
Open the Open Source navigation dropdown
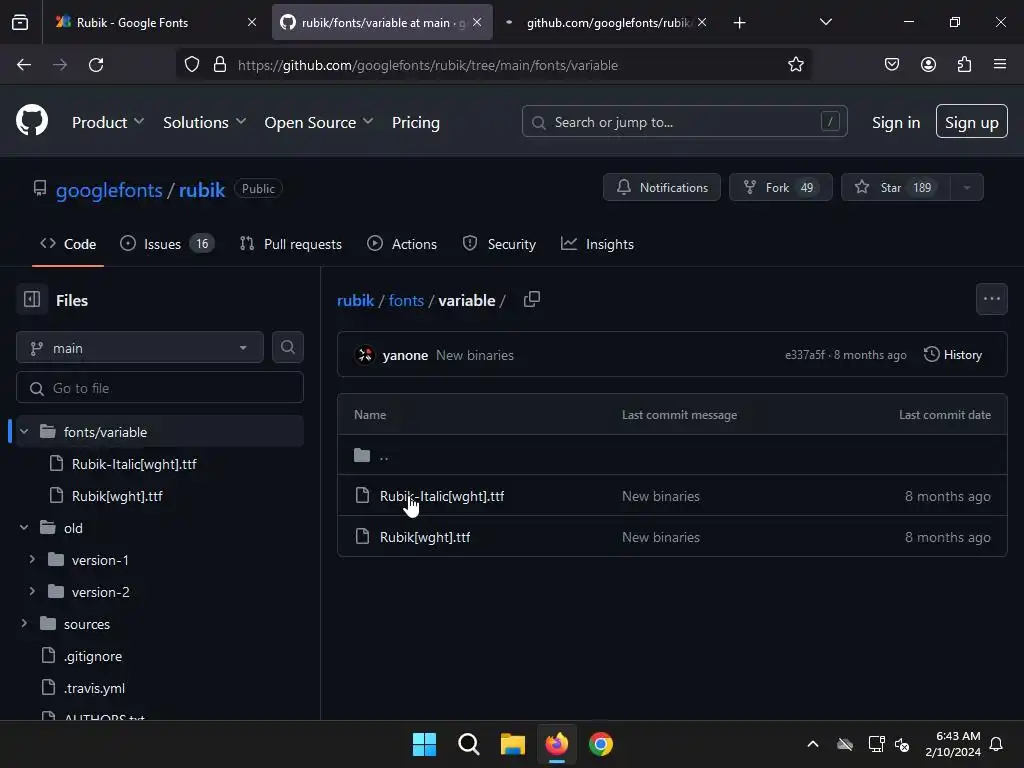319,122
